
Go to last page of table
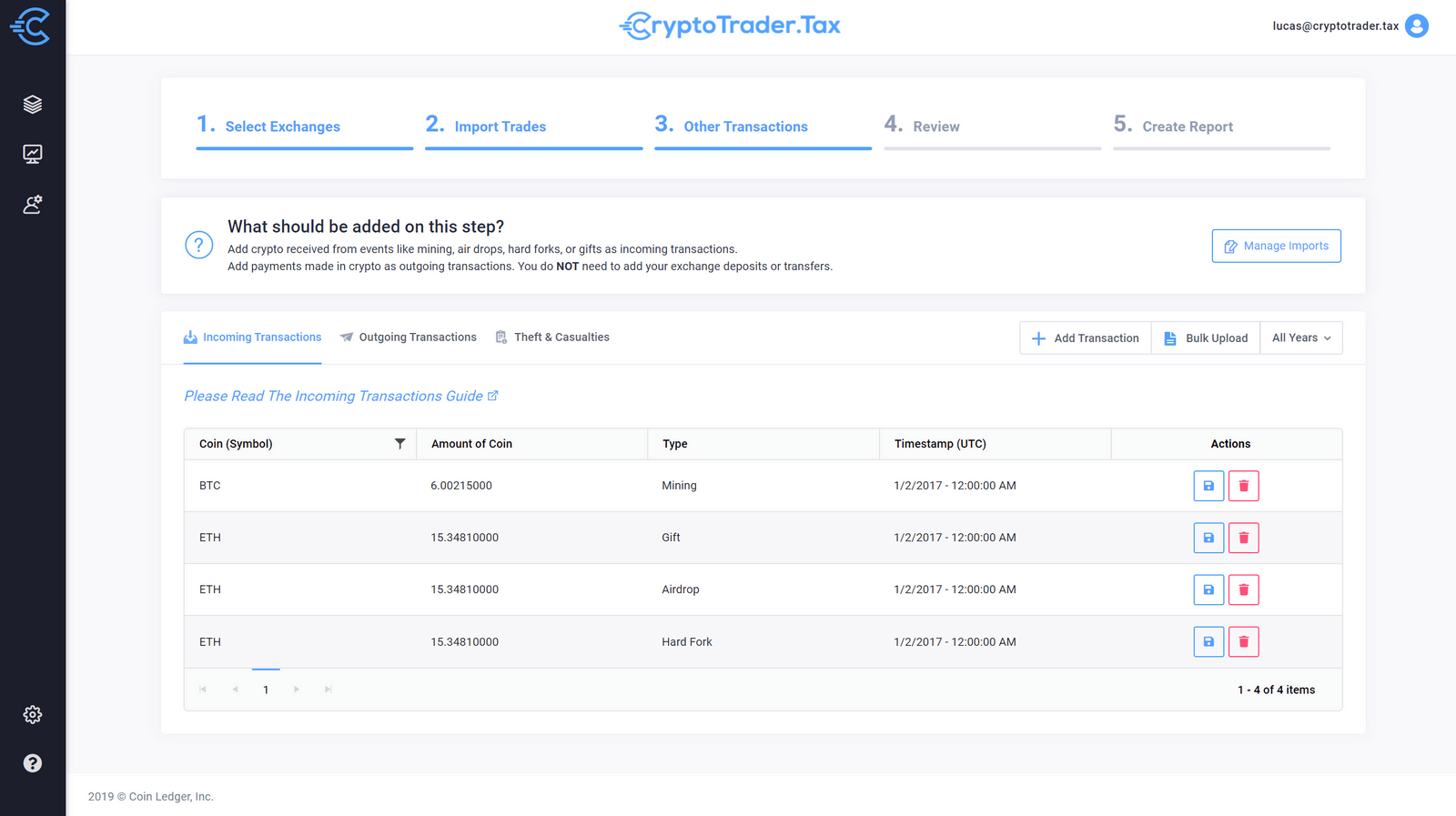click(x=329, y=690)
